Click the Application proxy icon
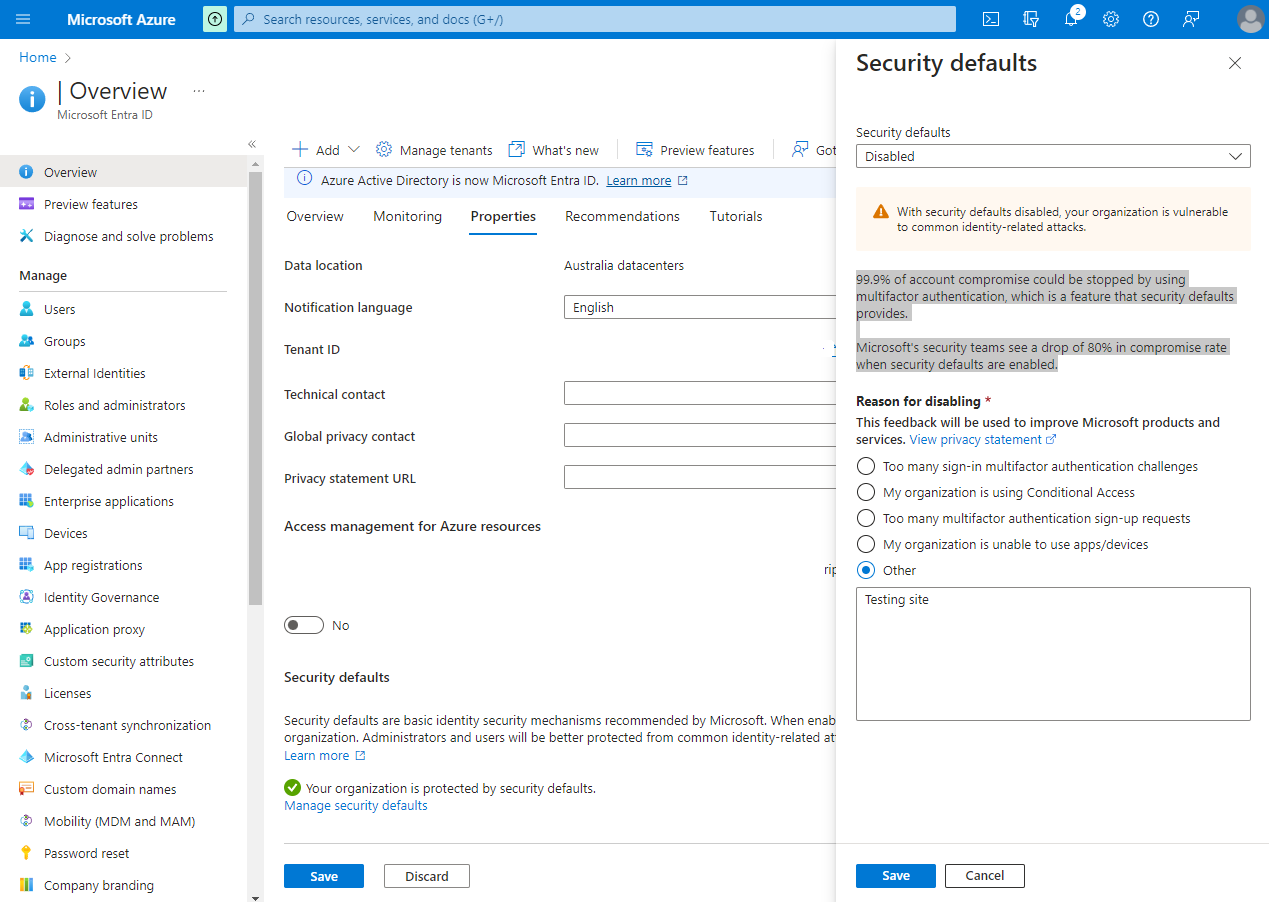 click(x=27, y=629)
